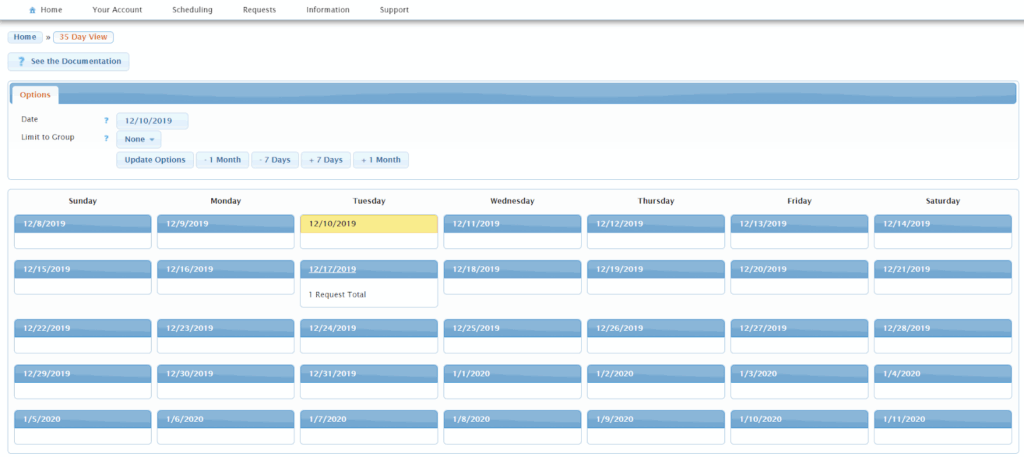
Task: Open the Support menu
Action: click(394, 10)
